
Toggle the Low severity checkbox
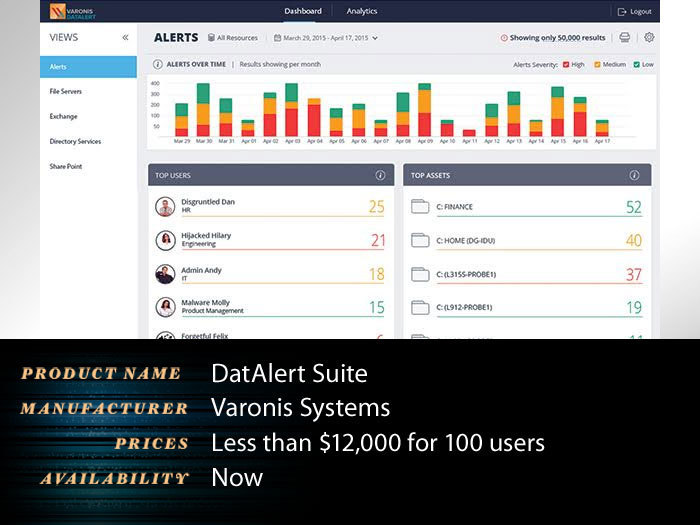pos(637,65)
